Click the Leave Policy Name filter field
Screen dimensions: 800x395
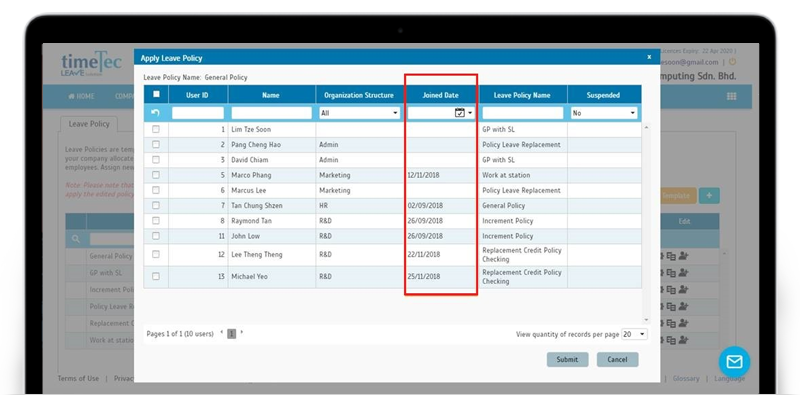(523, 113)
